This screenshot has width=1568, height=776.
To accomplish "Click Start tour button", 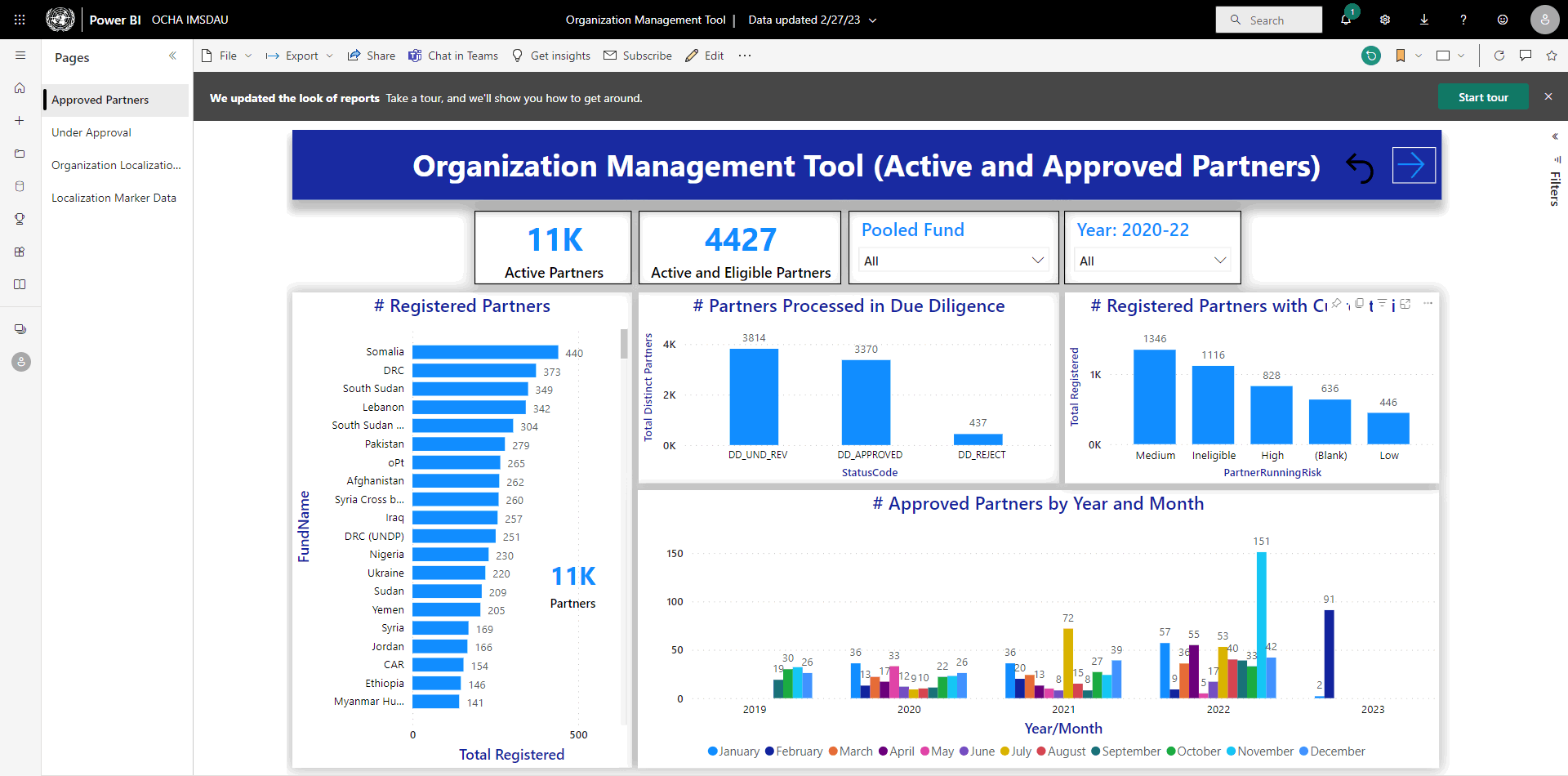I will 1483,97.
